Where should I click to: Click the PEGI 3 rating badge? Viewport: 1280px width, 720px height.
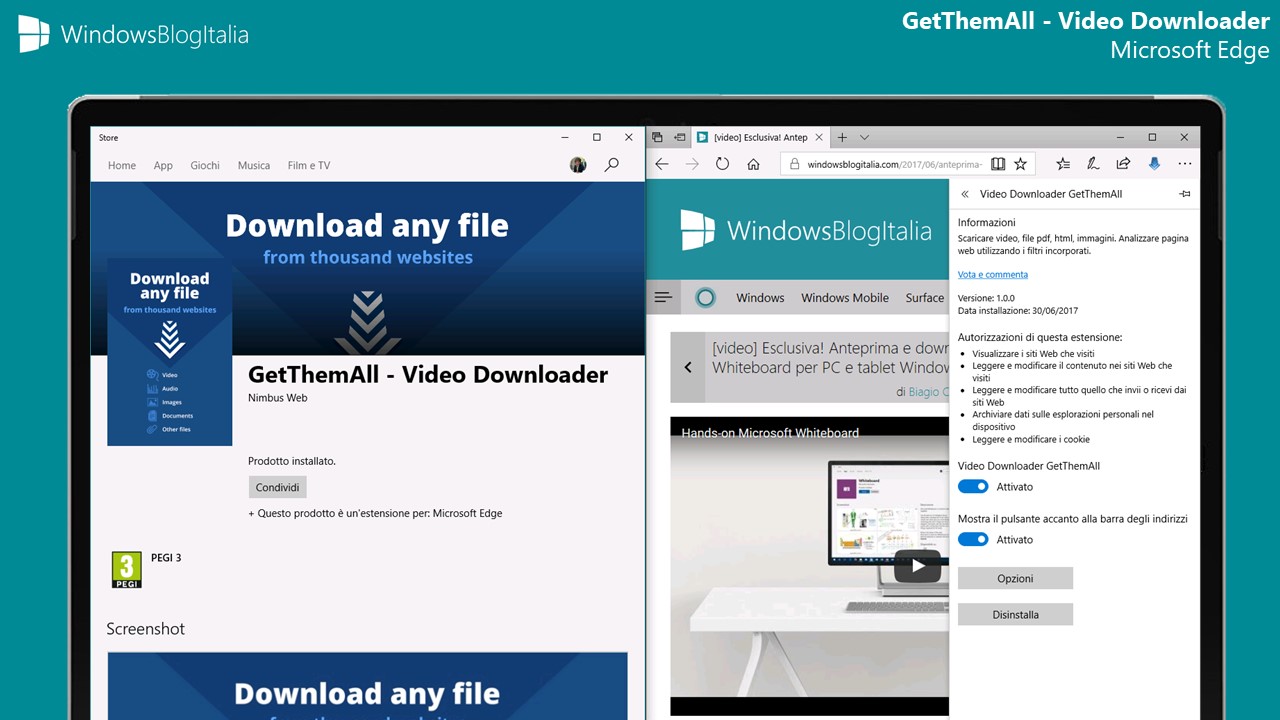pyautogui.click(x=126, y=569)
